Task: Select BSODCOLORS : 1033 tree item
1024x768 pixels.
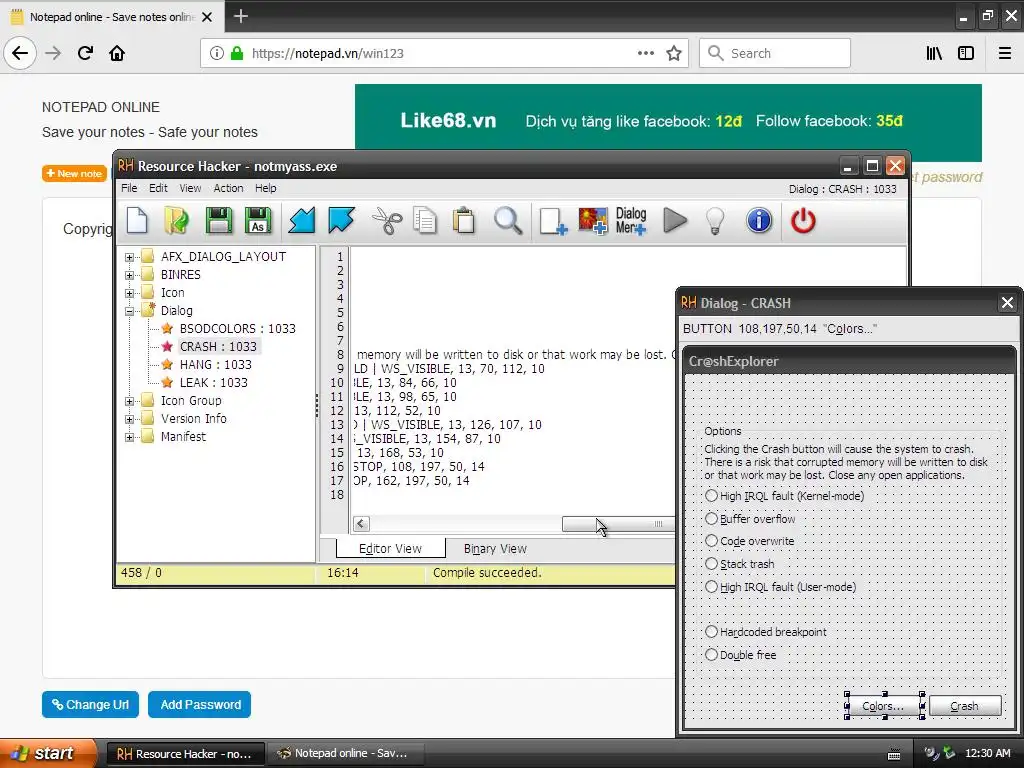Action: coord(237,328)
